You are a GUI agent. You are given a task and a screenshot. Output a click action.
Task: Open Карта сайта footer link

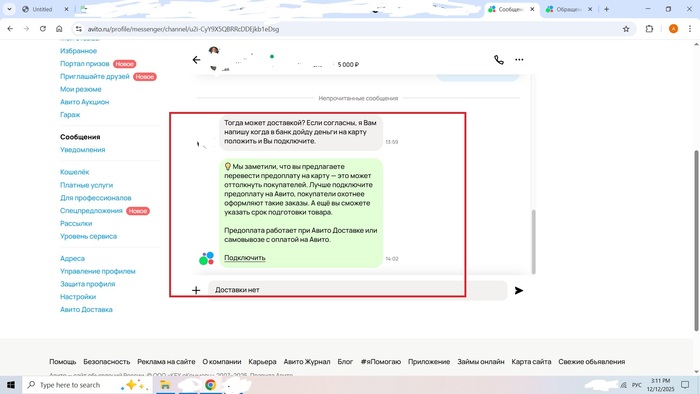pyautogui.click(x=531, y=361)
